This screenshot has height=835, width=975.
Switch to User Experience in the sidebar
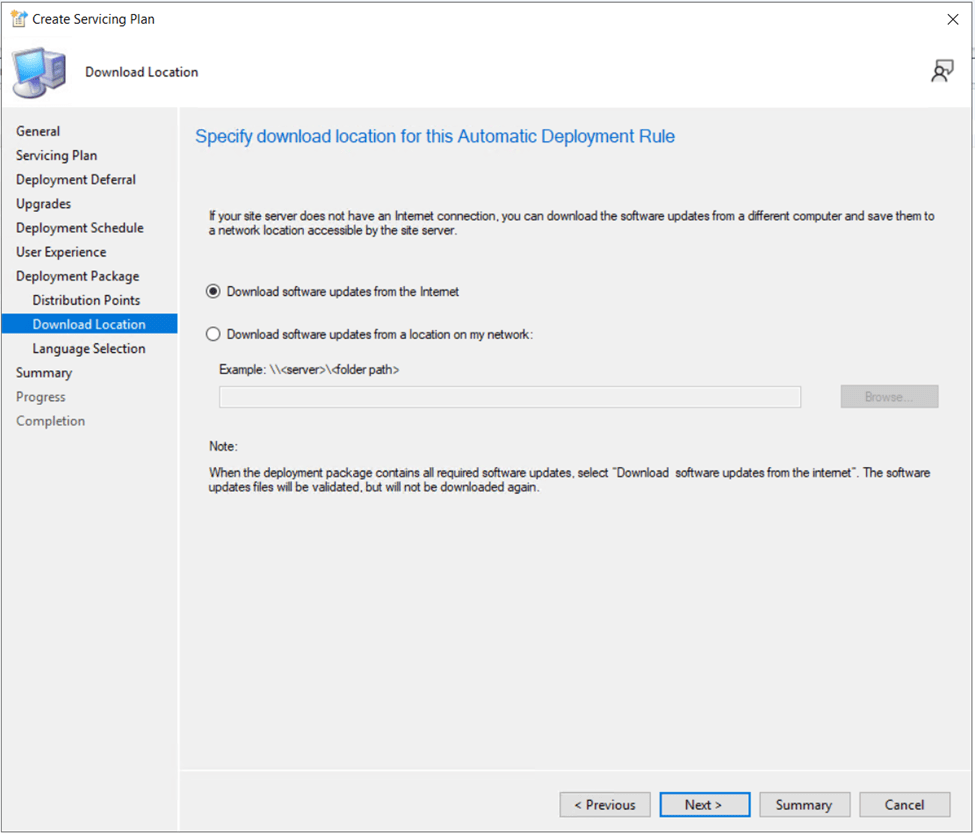[x=61, y=252]
